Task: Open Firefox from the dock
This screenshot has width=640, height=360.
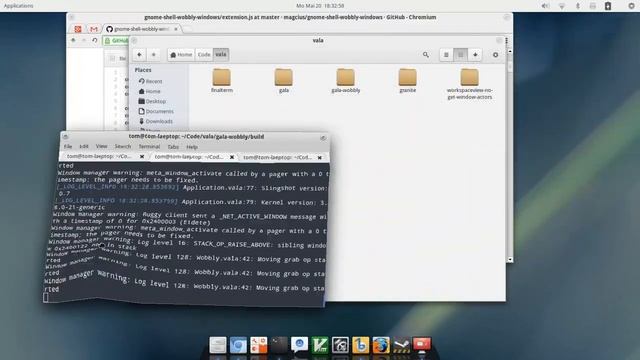Action: 380,345
